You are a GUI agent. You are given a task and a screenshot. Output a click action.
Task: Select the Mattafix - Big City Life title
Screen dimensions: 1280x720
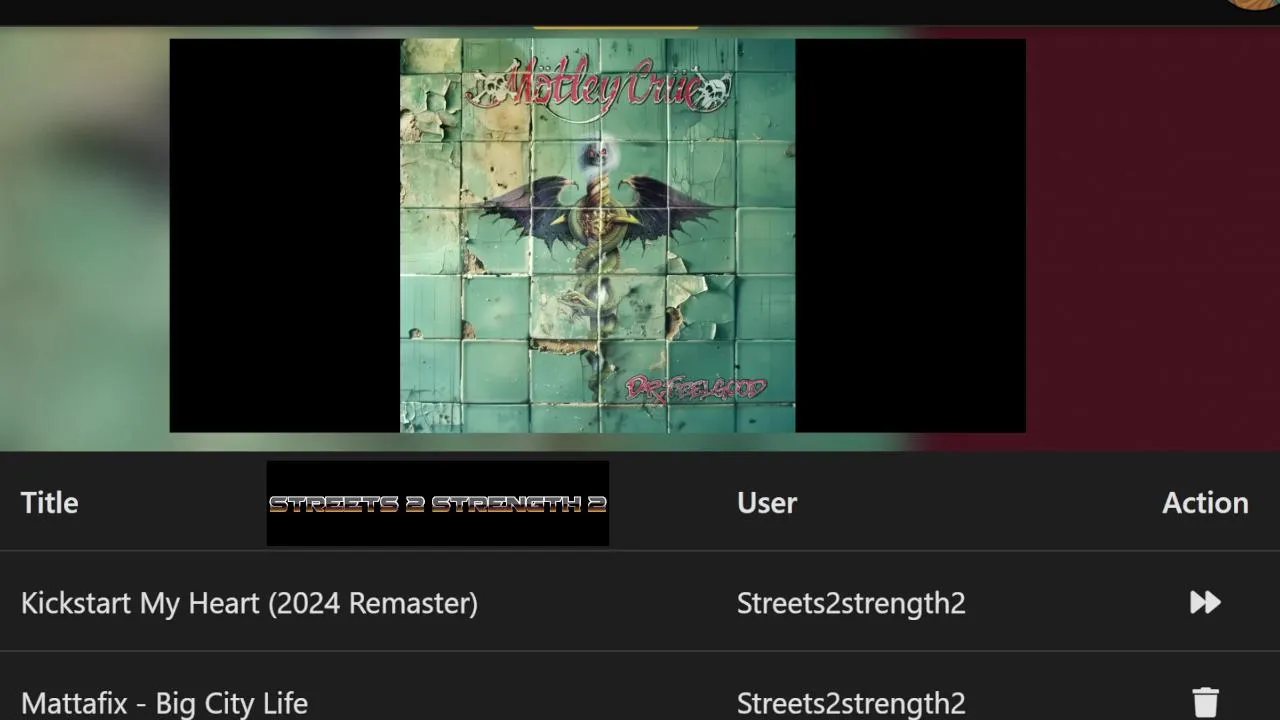[164, 703]
